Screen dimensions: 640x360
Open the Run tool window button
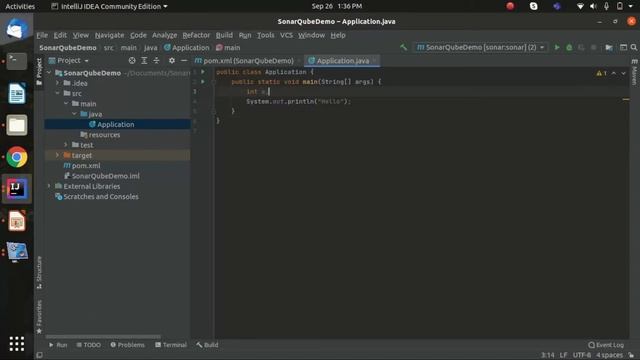coord(58,345)
